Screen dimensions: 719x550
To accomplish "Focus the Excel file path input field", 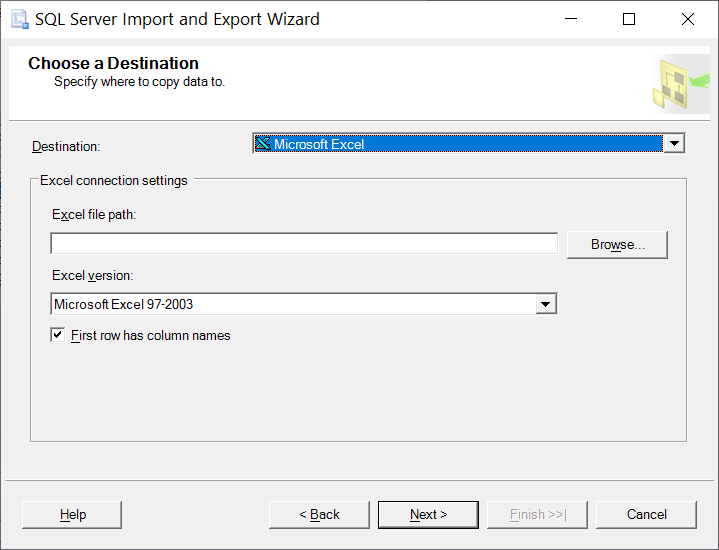I will 304,244.
